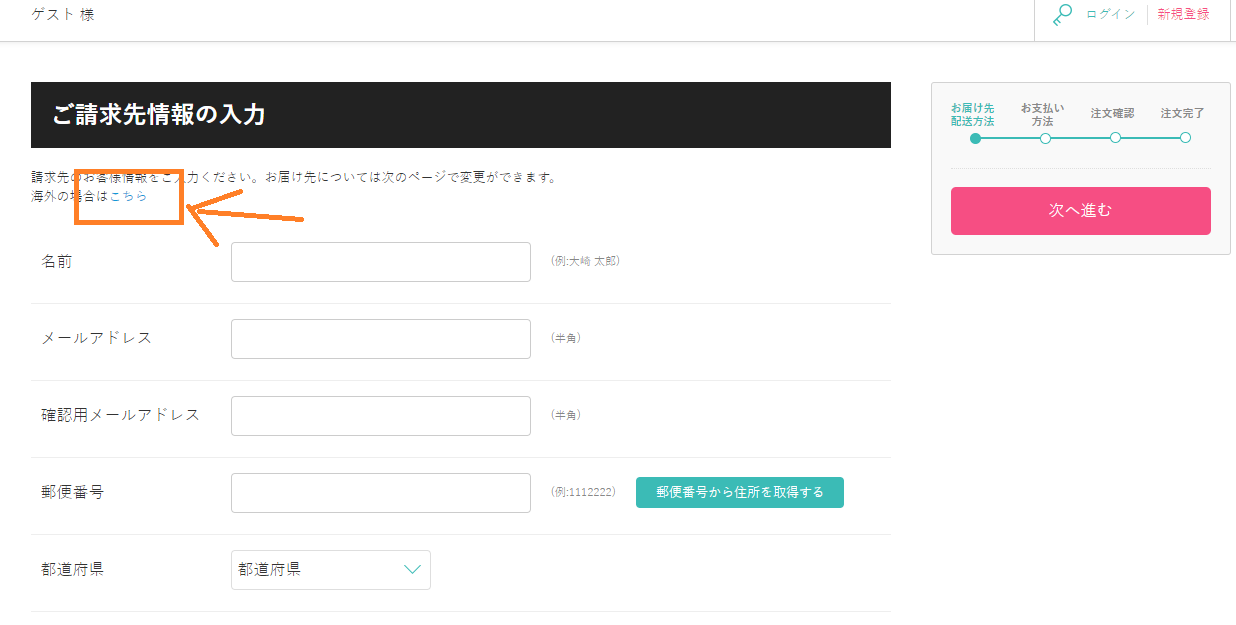
Task: Click the 確認用メールアドレス field label
Action: [x=120, y=415]
